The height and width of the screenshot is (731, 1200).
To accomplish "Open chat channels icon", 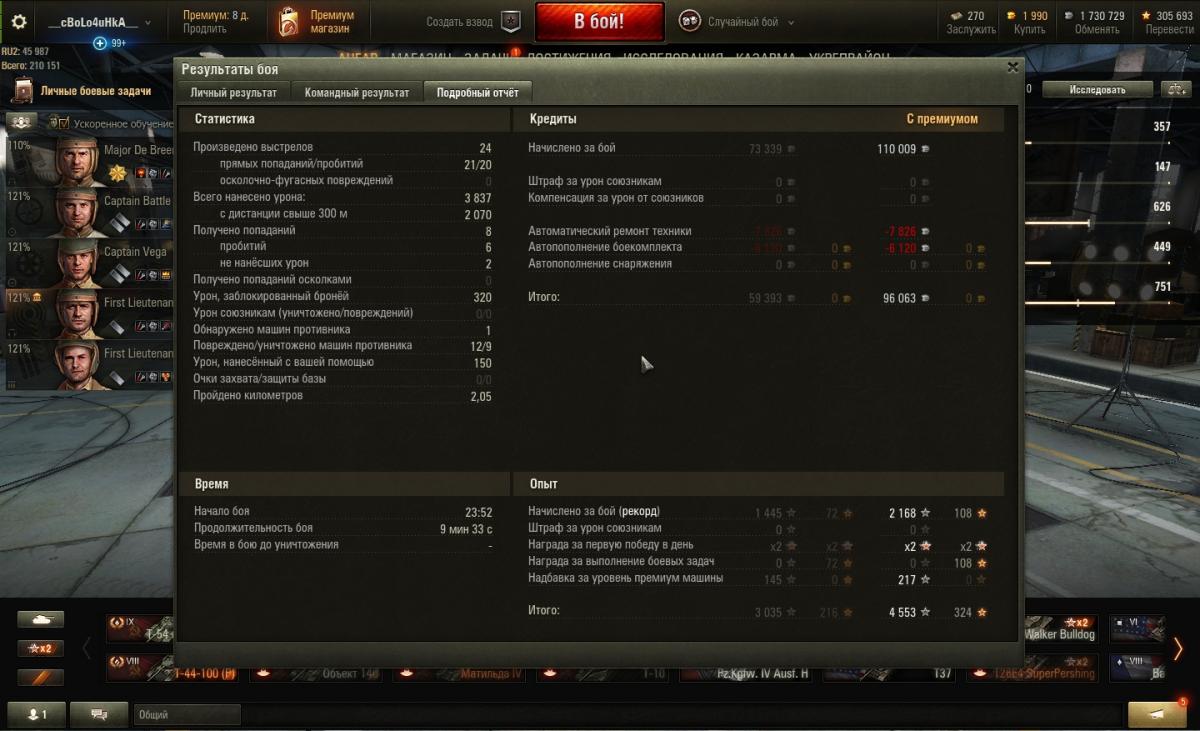I will [99, 715].
